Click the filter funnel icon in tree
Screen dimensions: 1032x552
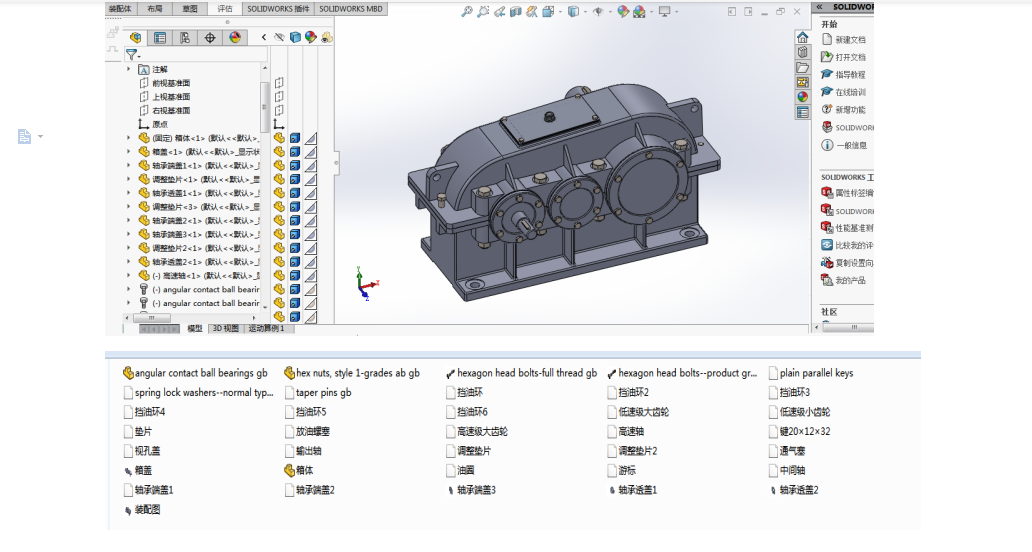tap(131, 55)
